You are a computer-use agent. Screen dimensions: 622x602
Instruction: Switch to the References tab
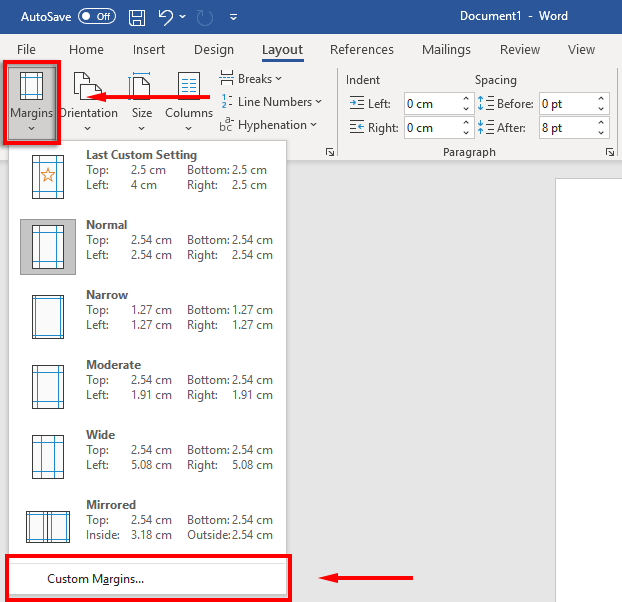pyautogui.click(x=361, y=50)
